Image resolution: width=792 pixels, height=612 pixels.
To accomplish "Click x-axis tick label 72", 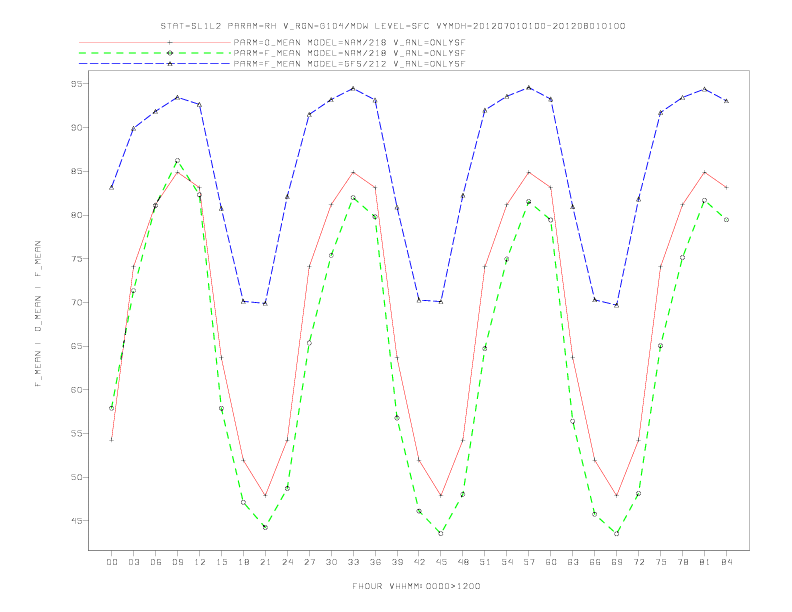I will point(638,562).
